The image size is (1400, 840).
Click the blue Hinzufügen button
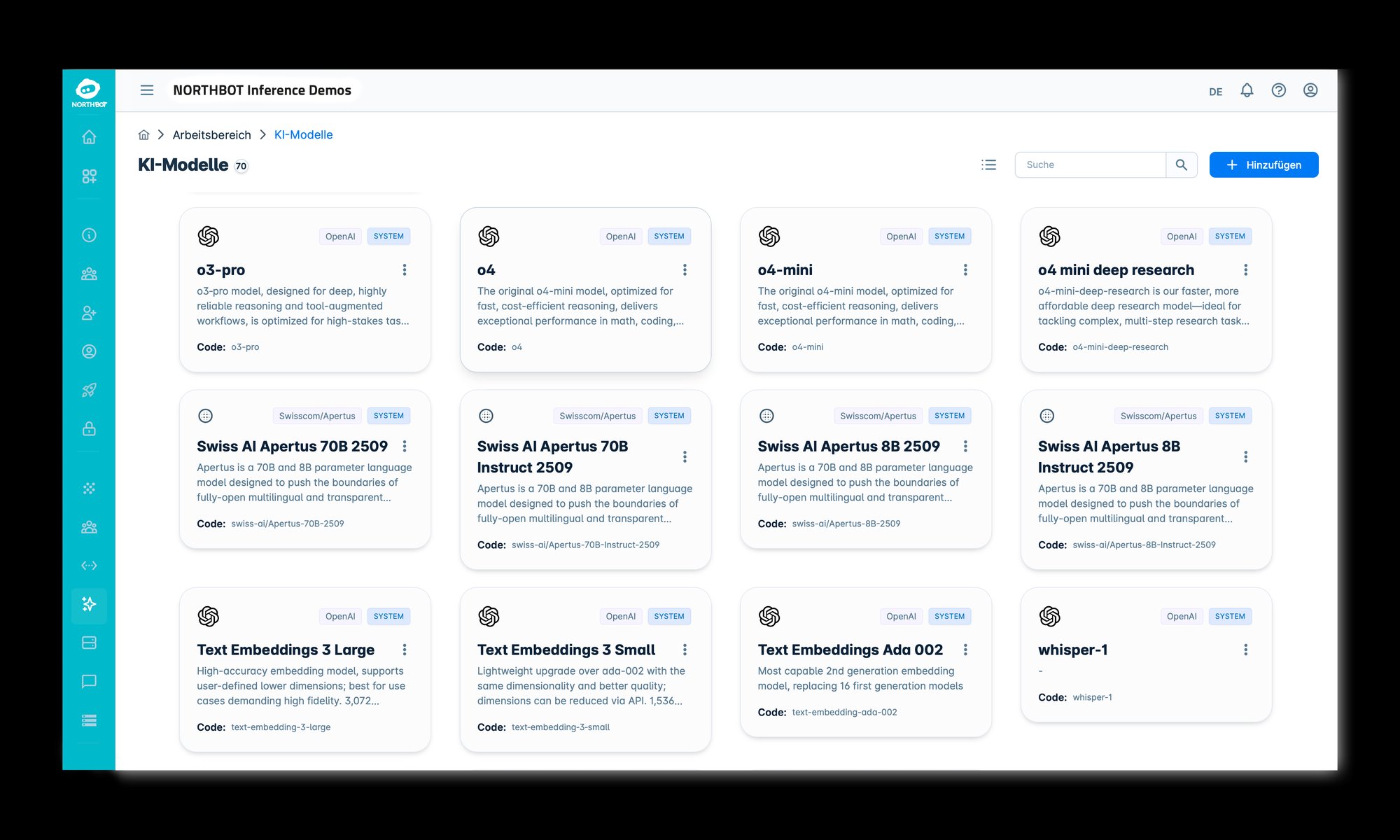point(1263,164)
